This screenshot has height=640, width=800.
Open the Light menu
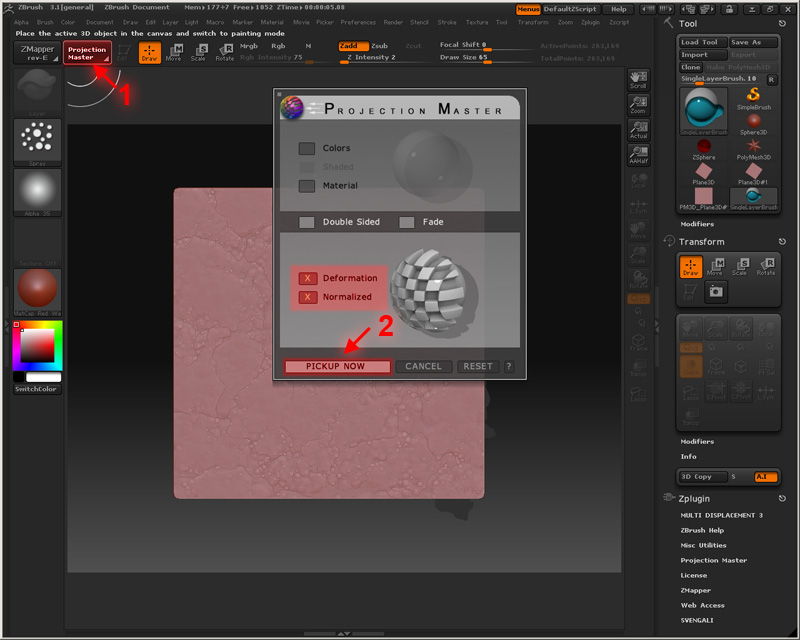[x=191, y=22]
